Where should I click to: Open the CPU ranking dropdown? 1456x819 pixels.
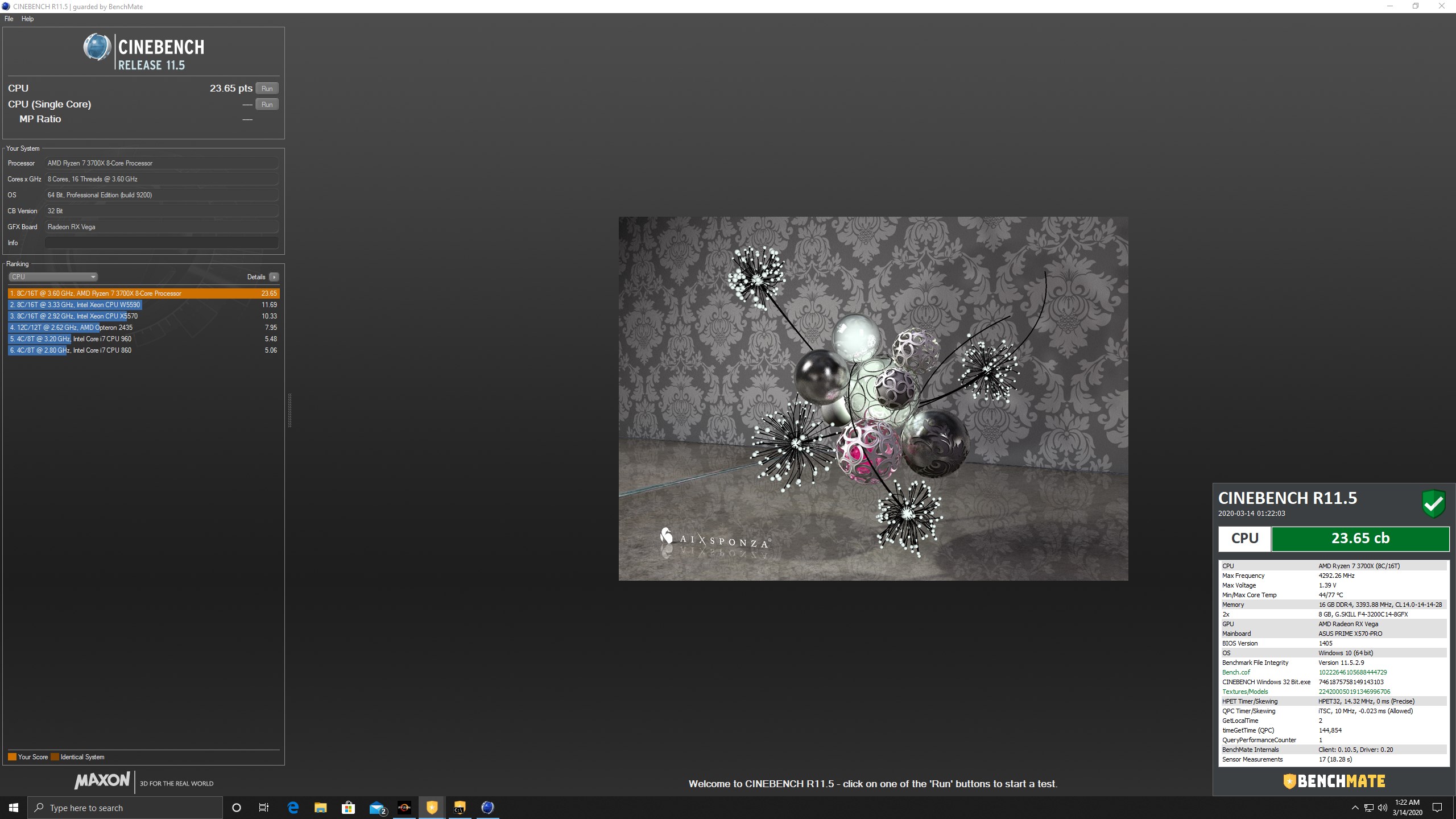[x=53, y=277]
